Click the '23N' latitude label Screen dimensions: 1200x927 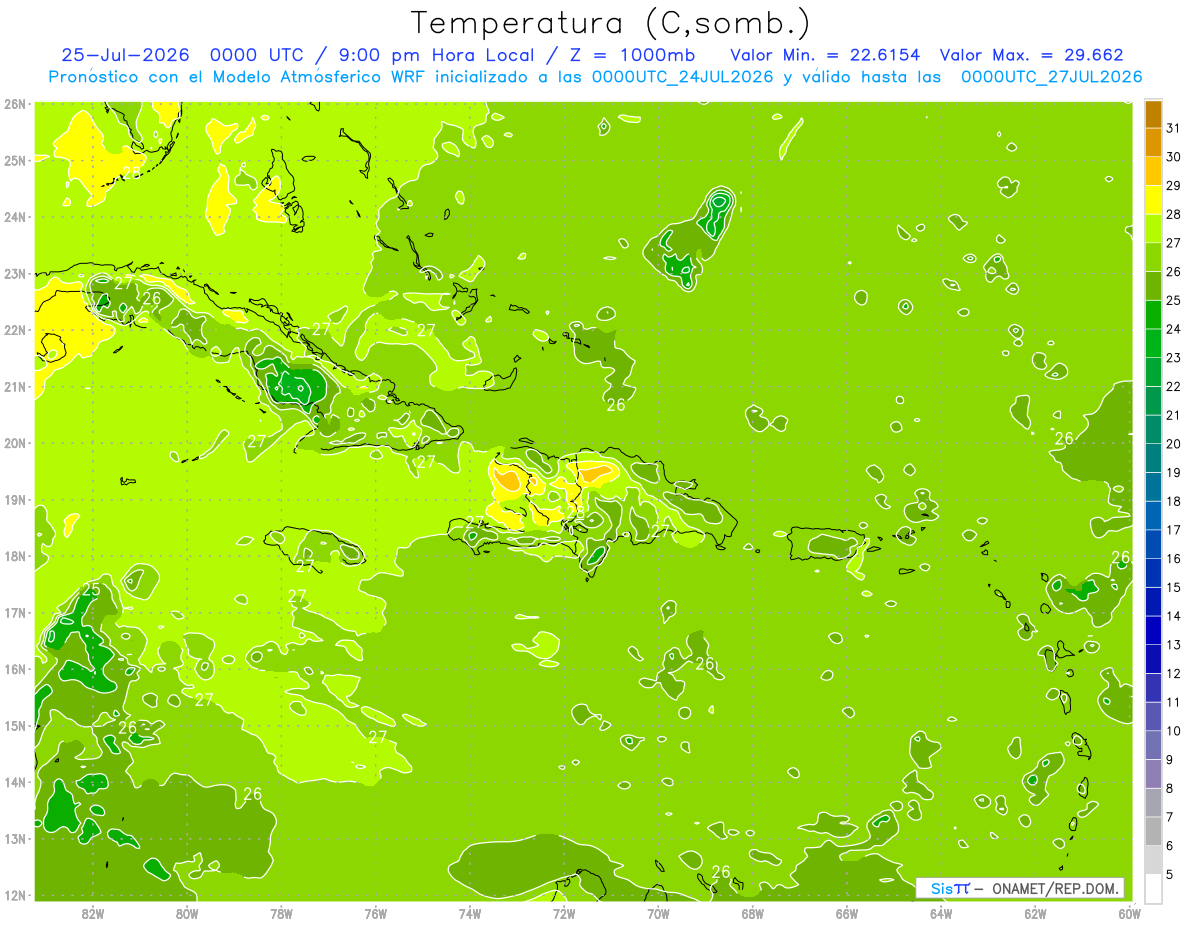(x=14, y=273)
